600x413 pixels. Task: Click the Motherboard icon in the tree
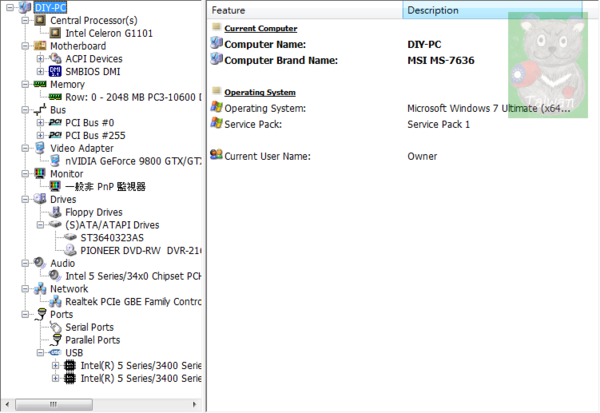click(x=40, y=46)
